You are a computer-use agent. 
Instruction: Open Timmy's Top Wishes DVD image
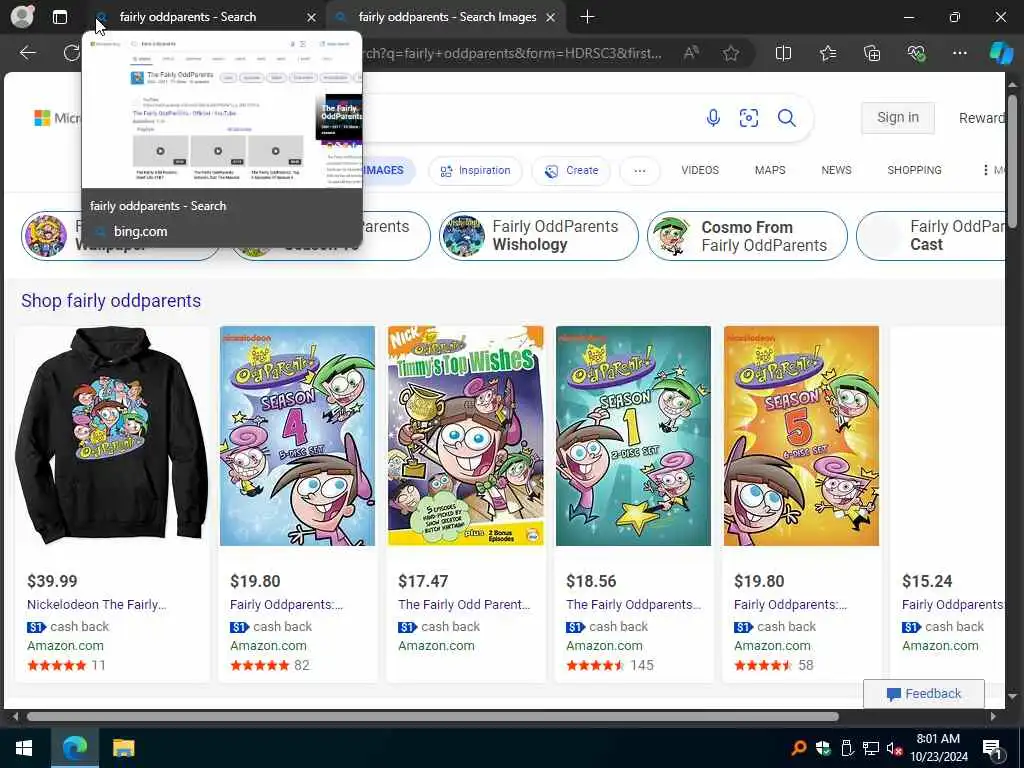pyautogui.click(x=466, y=436)
